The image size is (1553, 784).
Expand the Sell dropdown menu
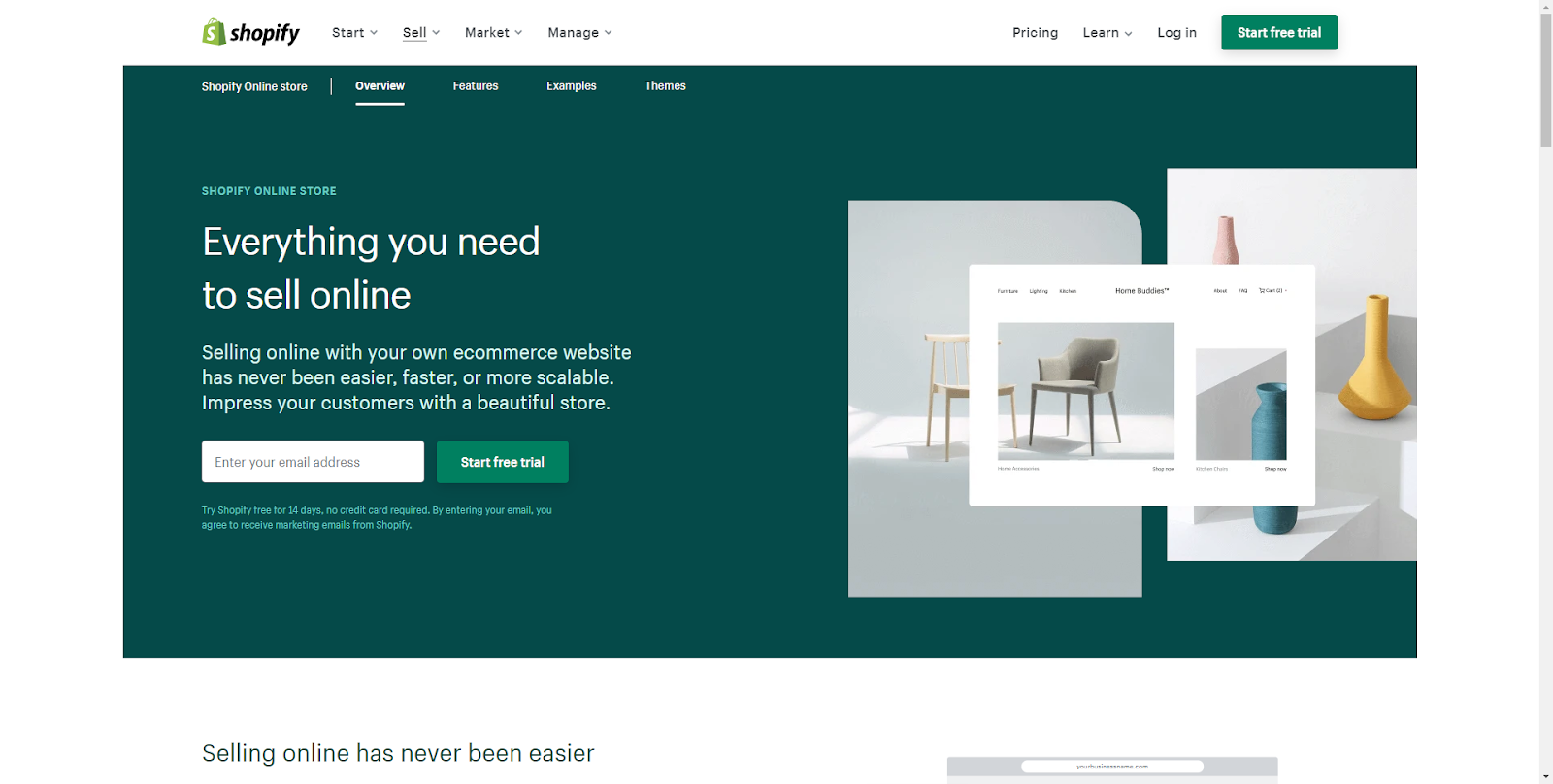click(x=421, y=32)
